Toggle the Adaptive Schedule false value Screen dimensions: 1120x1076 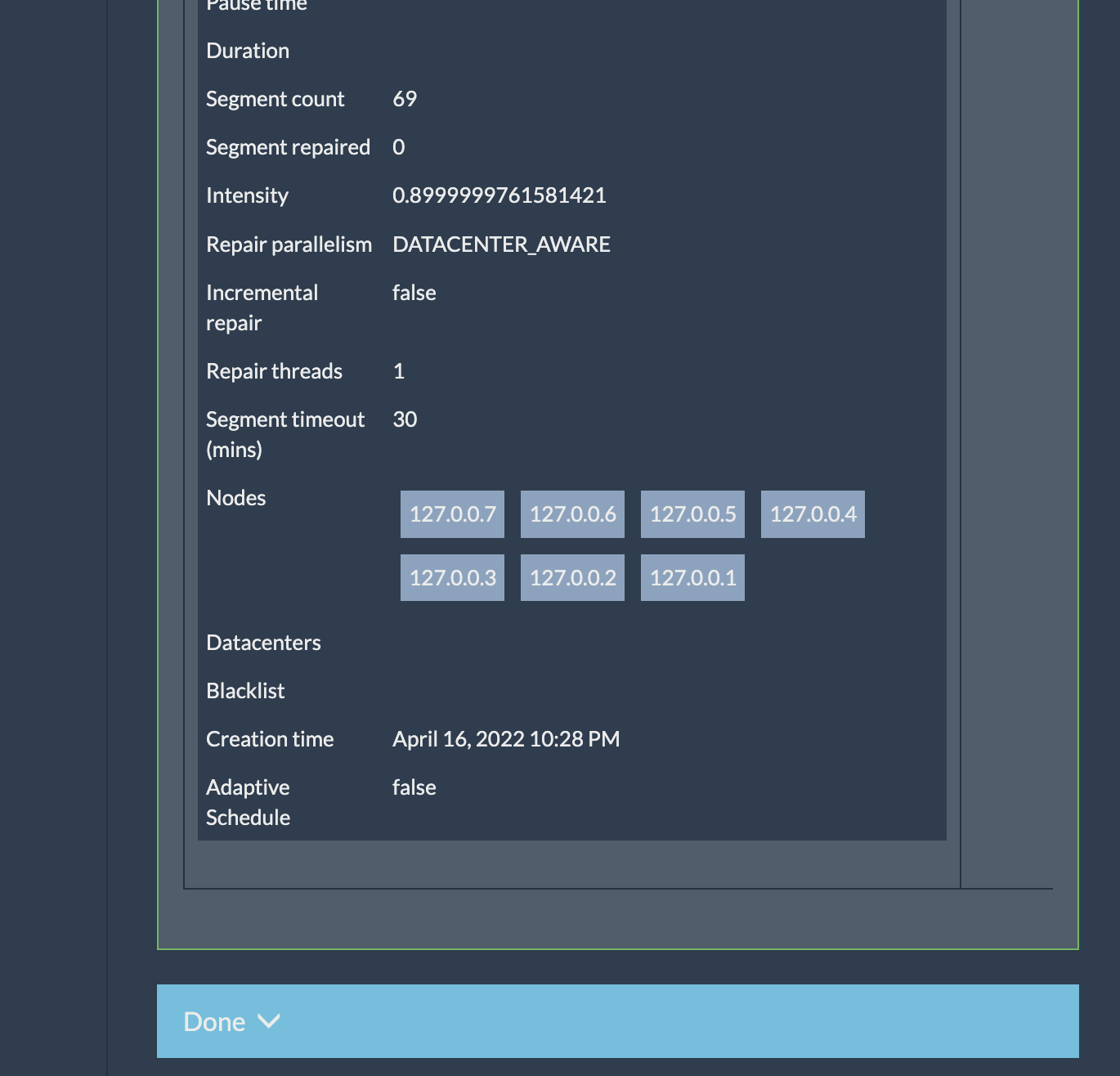(x=414, y=787)
